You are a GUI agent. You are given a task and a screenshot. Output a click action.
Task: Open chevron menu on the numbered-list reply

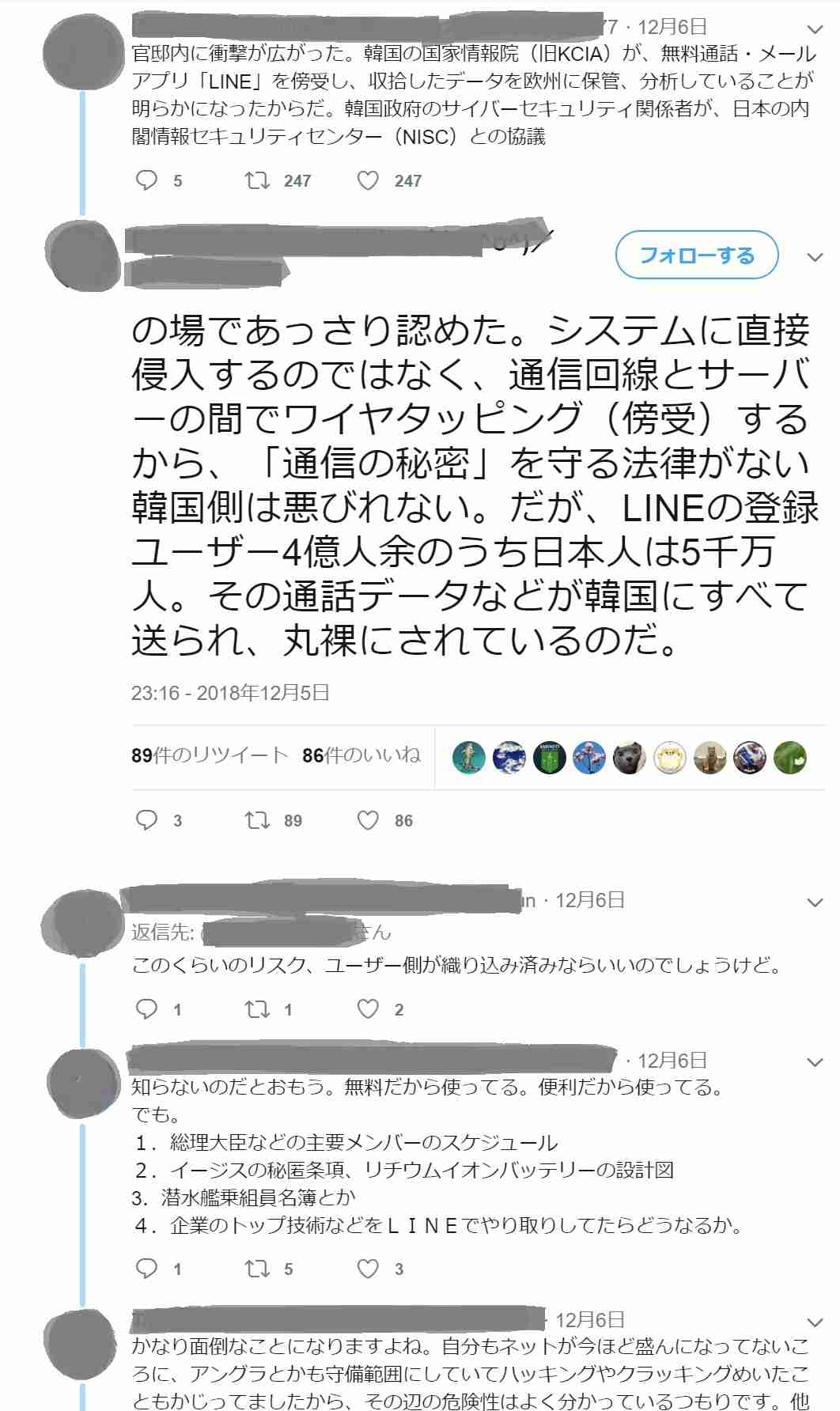pos(815,1062)
